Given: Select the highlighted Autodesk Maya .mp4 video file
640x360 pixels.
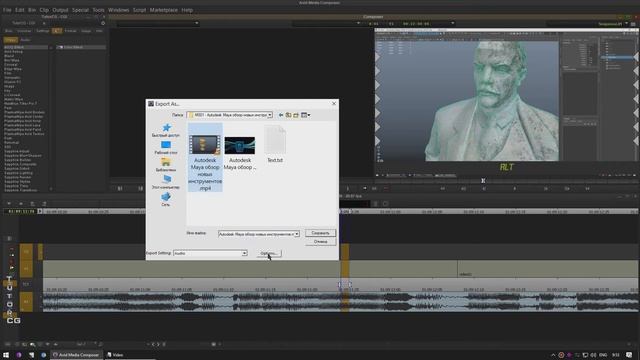Looking at the screenshot, I should tap(205, 158).
